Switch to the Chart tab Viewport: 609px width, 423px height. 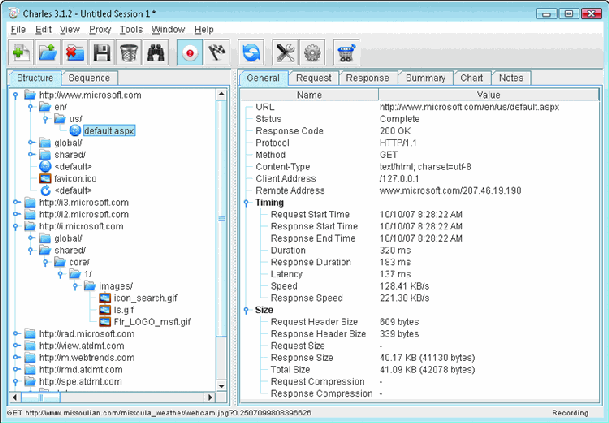[472, 78]
